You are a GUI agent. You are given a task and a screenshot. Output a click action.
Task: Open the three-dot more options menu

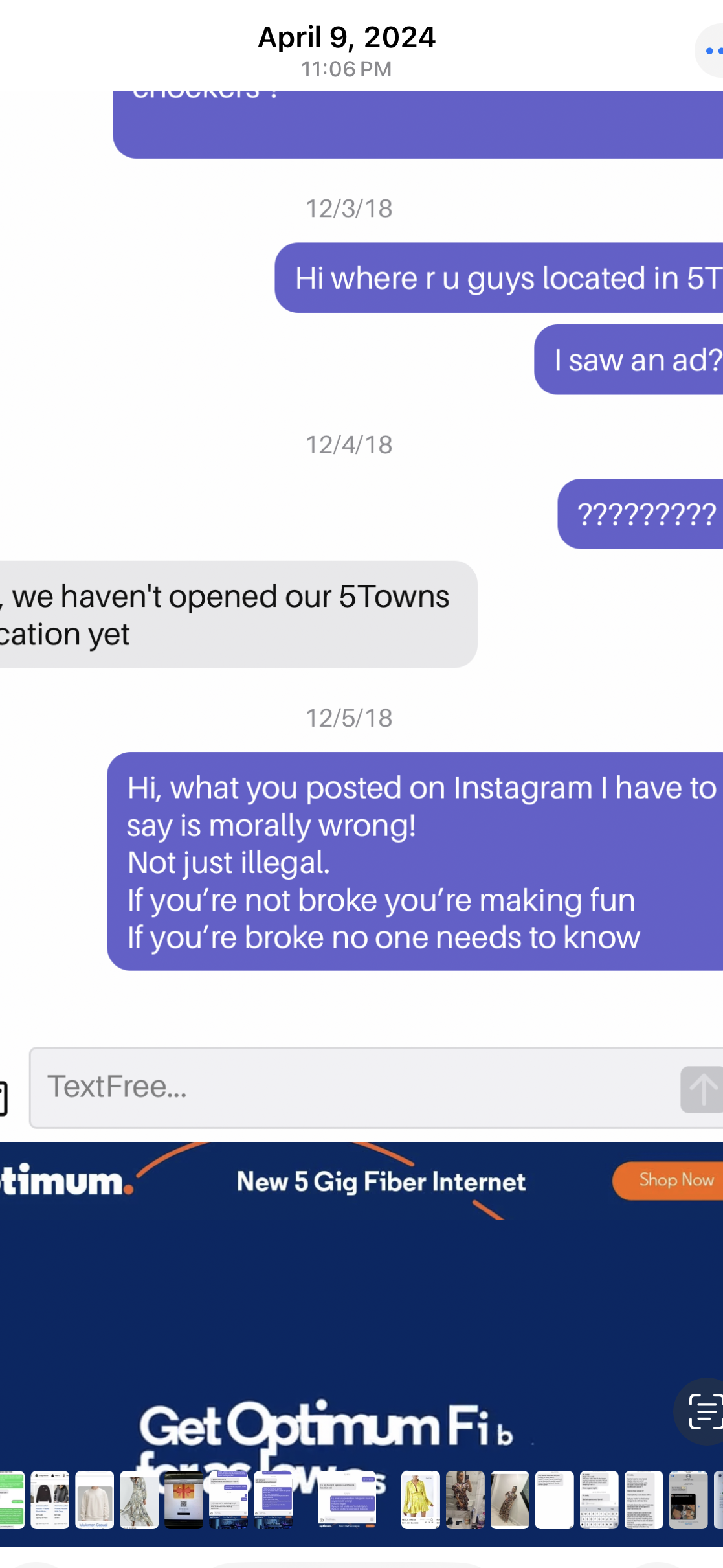[x=709, y=51]
